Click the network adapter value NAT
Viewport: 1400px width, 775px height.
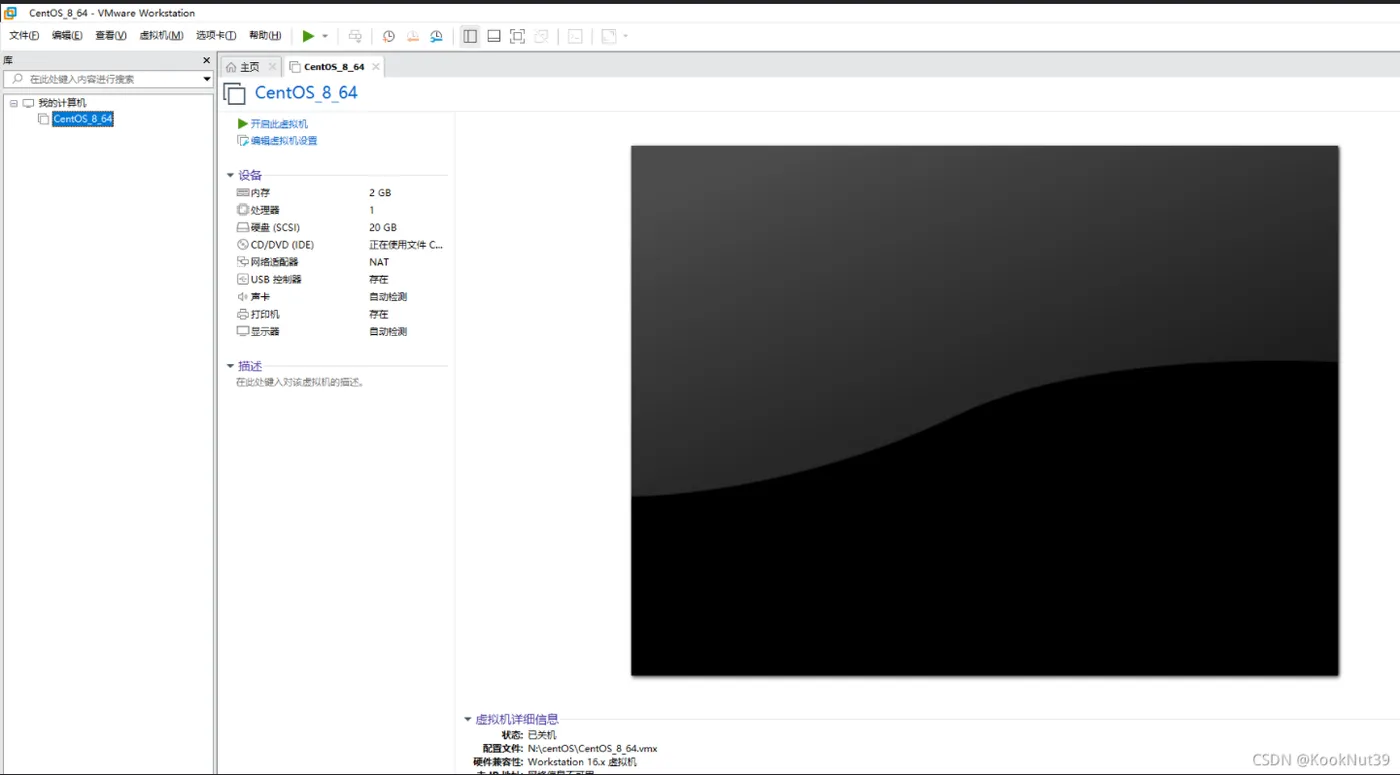tap(379, 262)
